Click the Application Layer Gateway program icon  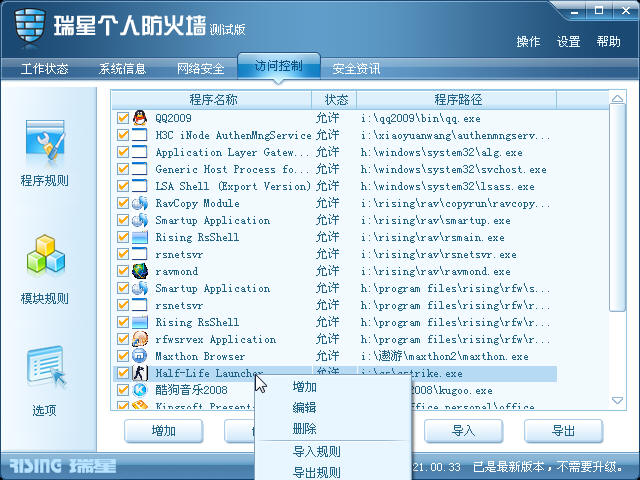point(140,152)
